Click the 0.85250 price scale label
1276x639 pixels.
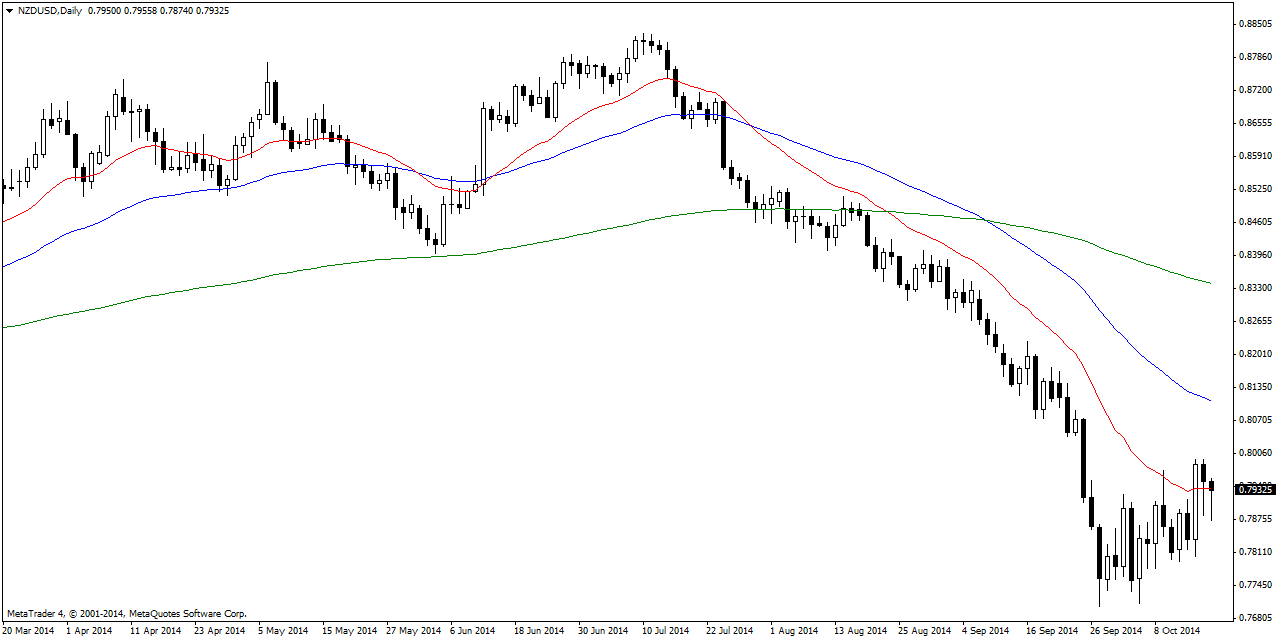pos(1254,189)
